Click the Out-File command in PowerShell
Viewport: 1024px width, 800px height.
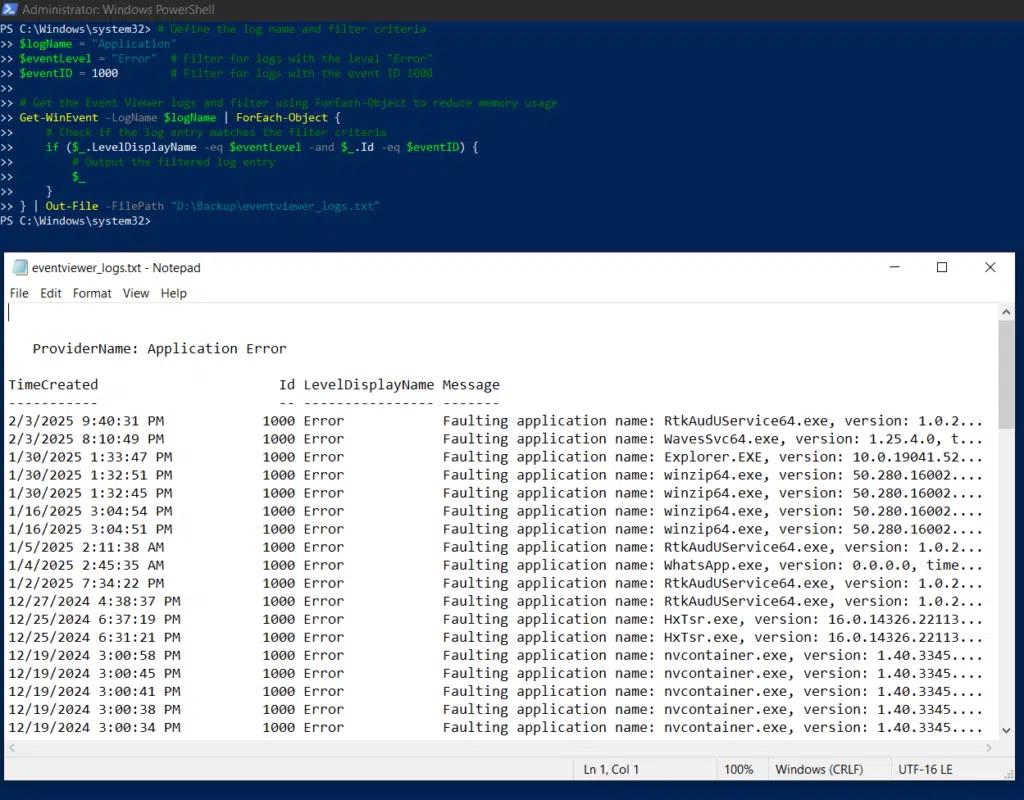(x=72, y=206)
